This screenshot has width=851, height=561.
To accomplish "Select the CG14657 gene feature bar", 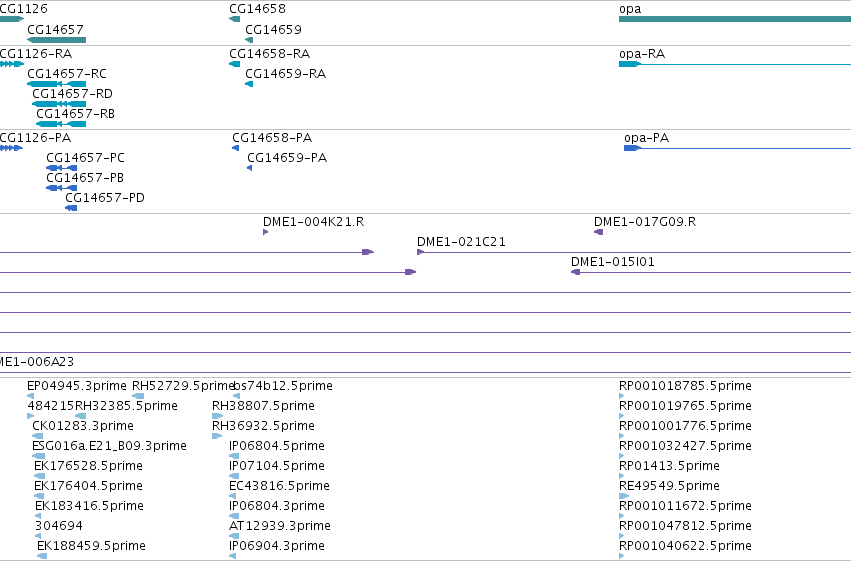I will click(56, 40).
